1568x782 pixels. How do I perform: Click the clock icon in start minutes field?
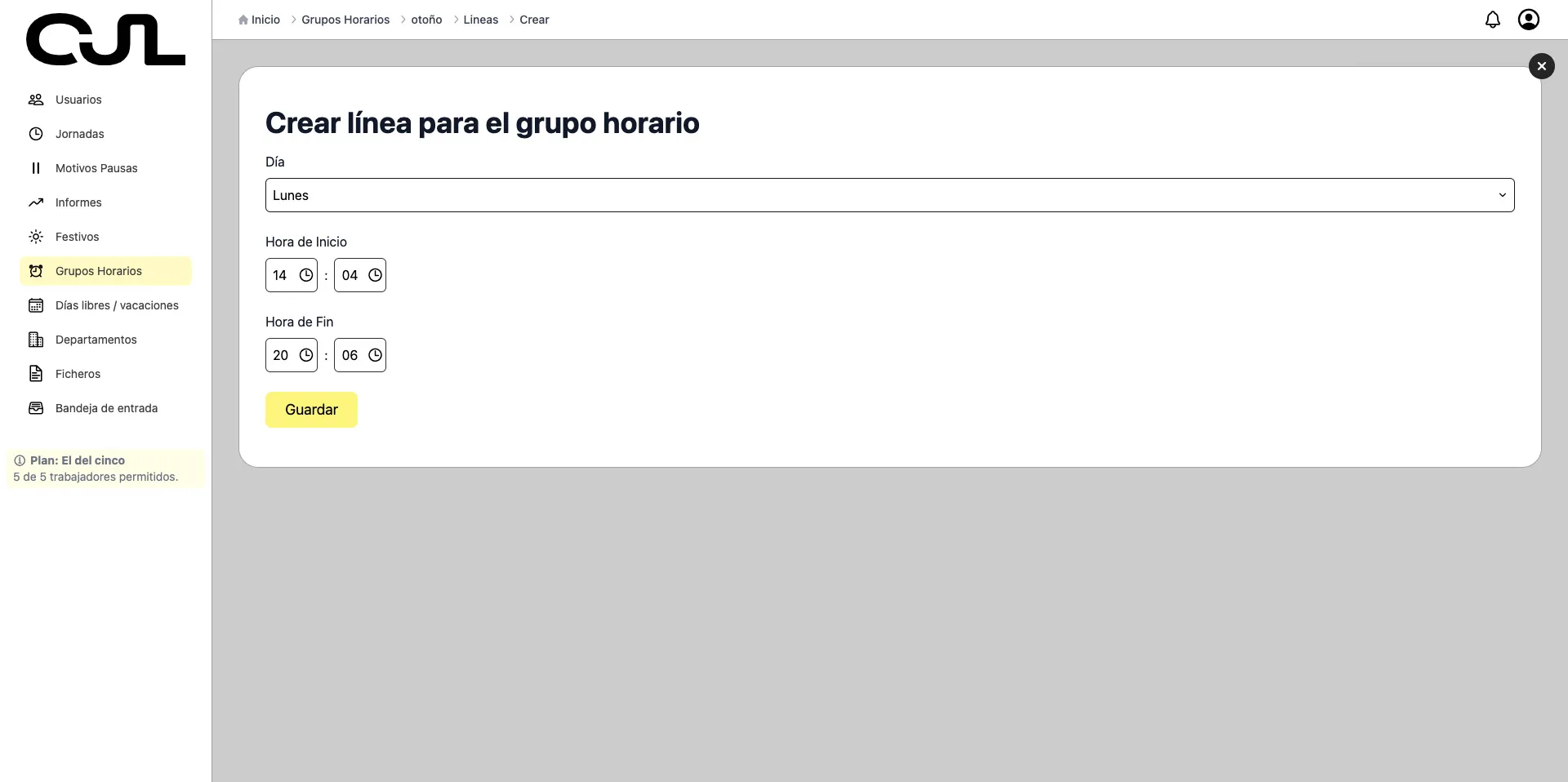(x=375, y=275)
